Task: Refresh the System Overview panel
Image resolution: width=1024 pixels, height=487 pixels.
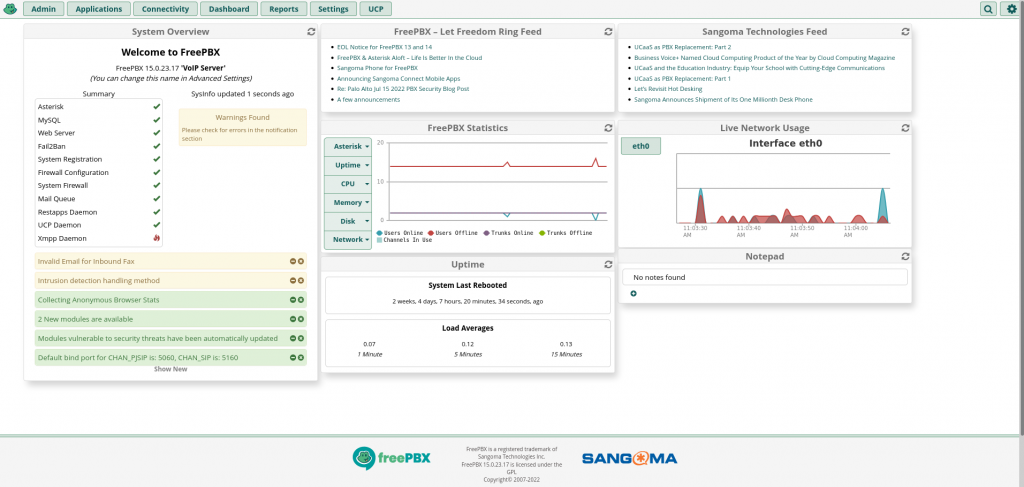Action: click(312, 31)
